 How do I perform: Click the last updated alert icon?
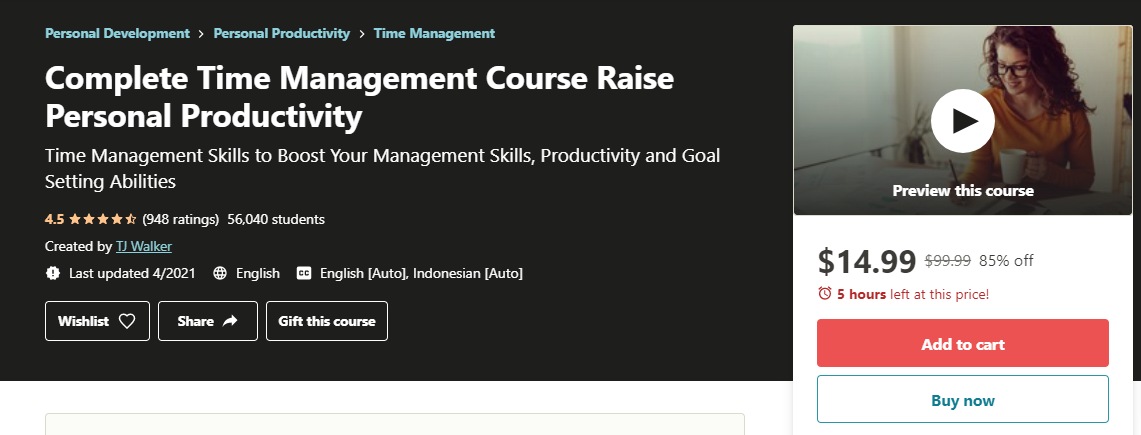53,273
